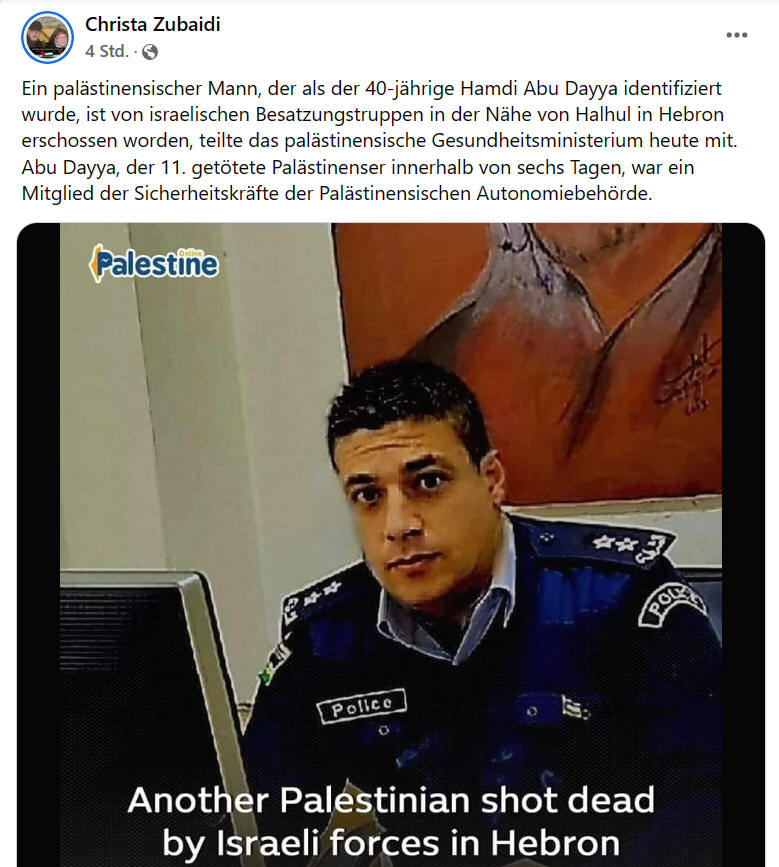The height and width of the screenshot is (867, 779).
Task: Click the Palestine Online logo in image
Action: tap(154, 264)
